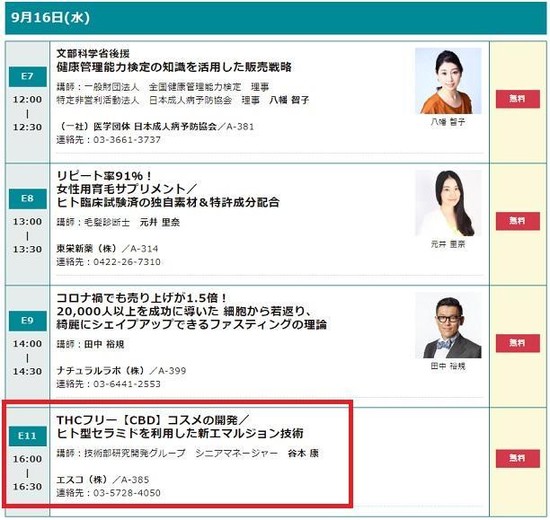Click the E7 session badge
Viewport: 550px width, 520px height.
(x=28, y=76)
